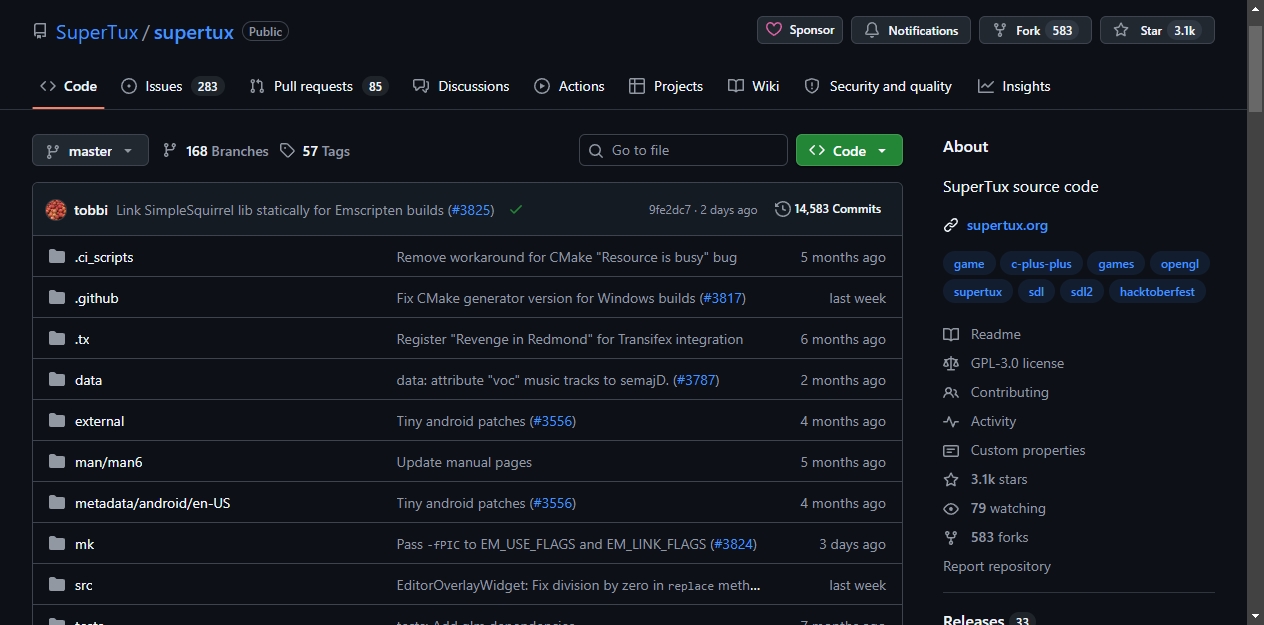This screenshot has width=1264, height=625.
Task: Open the src folder
Action: 84,585
